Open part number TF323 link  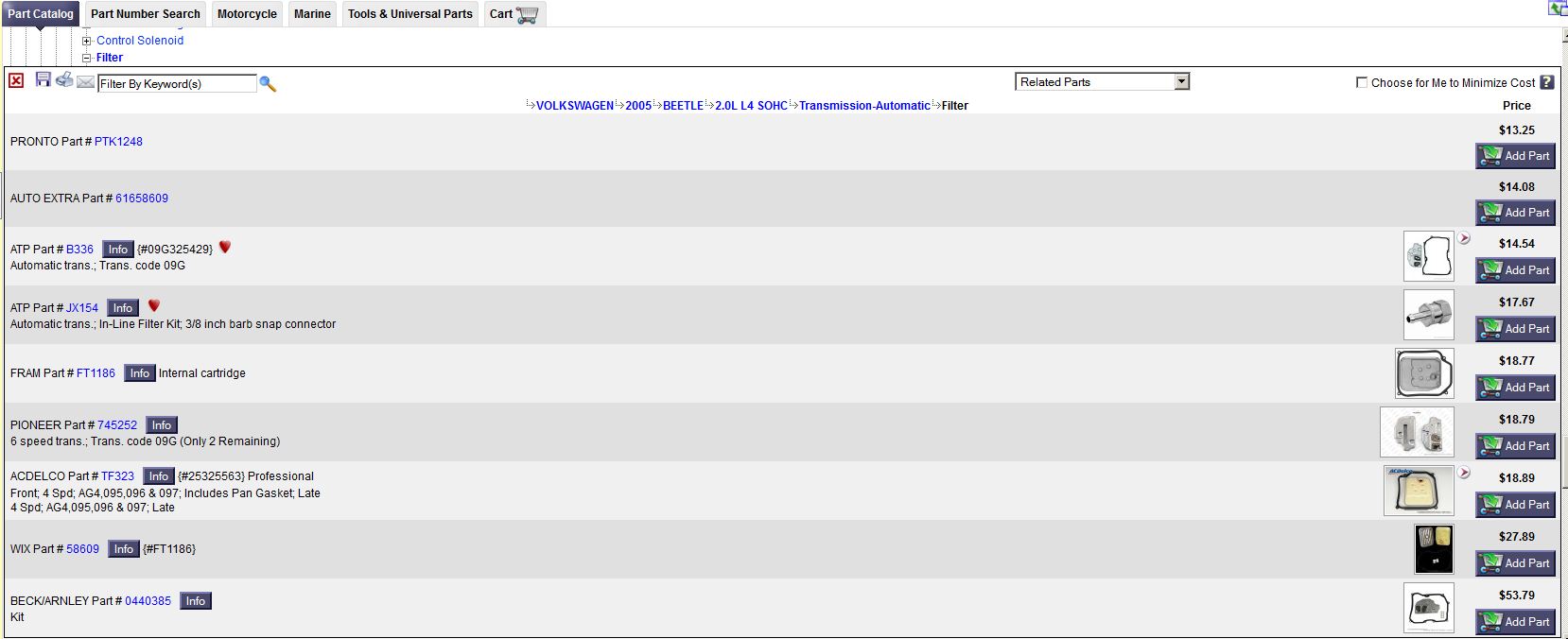point(117,476)
